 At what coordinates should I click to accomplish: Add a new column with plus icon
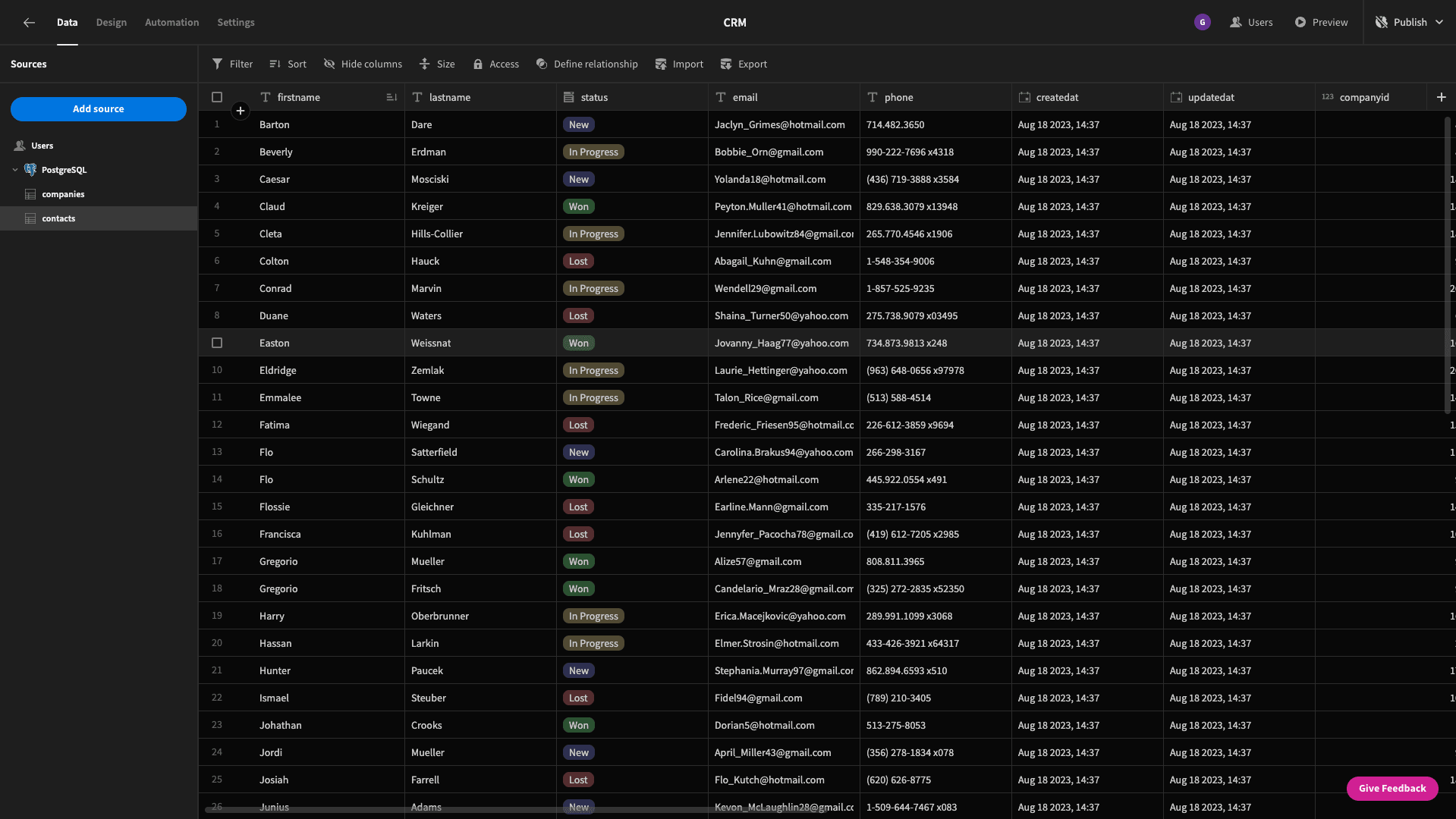click(1441, 97)
